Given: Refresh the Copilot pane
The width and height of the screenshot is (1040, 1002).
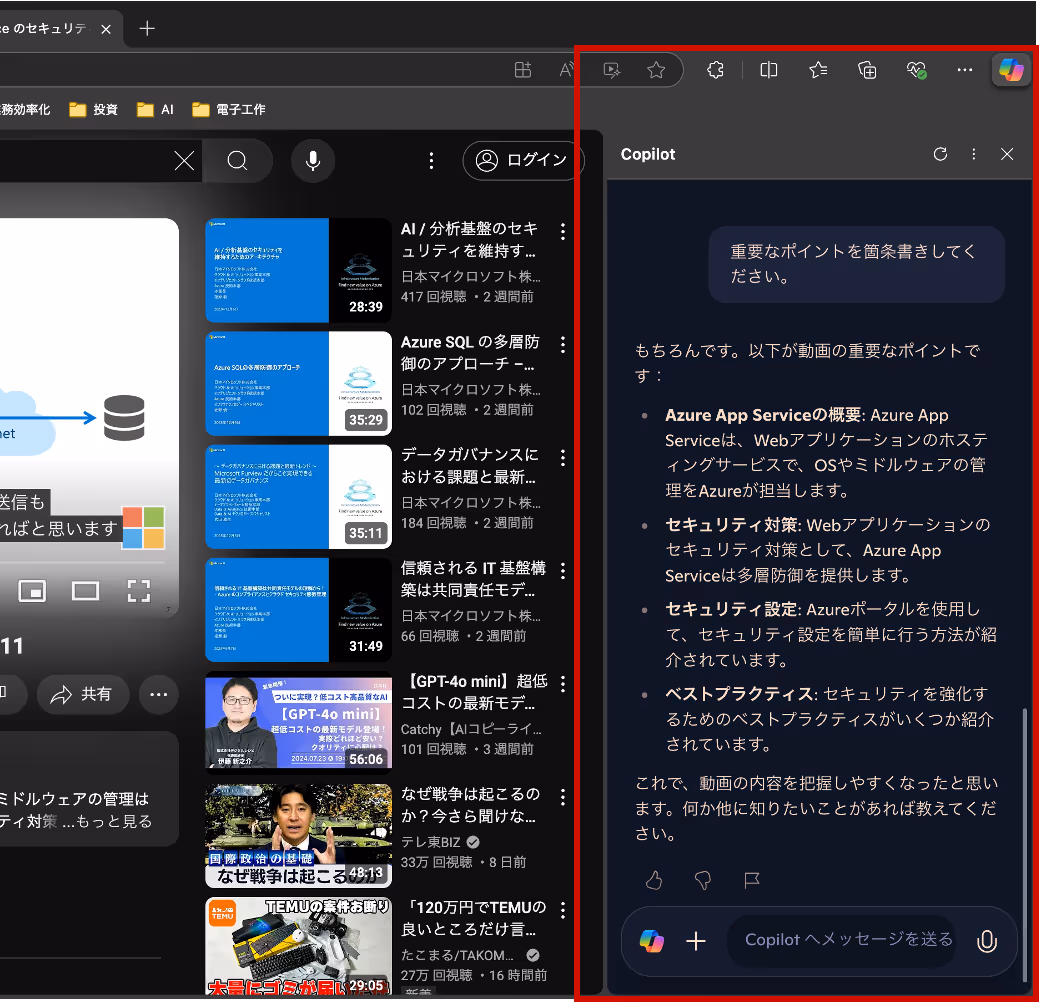Looking at the screenshot, I should pos(940,155).
